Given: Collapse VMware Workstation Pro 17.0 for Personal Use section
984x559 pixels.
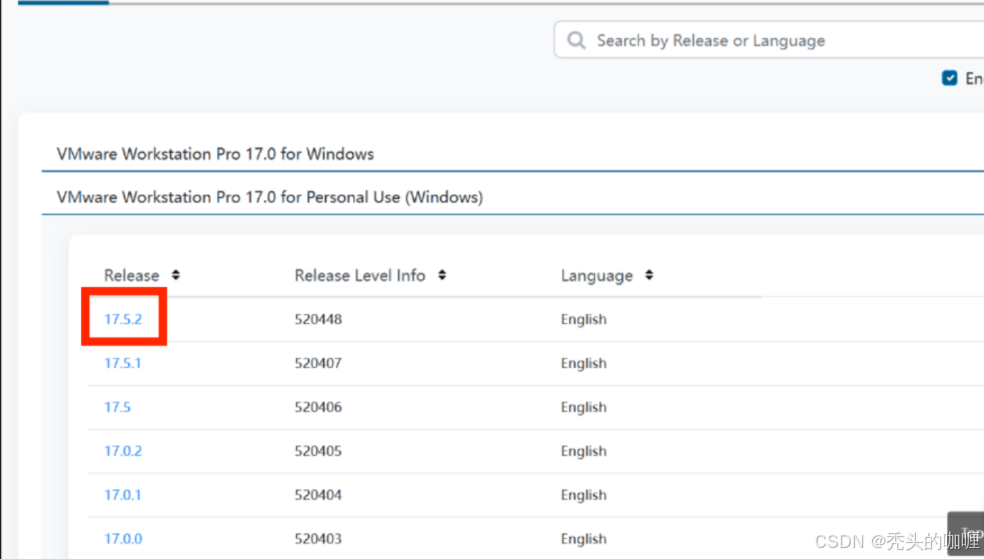Looking at the screenshot, I should tap(270, 197).
